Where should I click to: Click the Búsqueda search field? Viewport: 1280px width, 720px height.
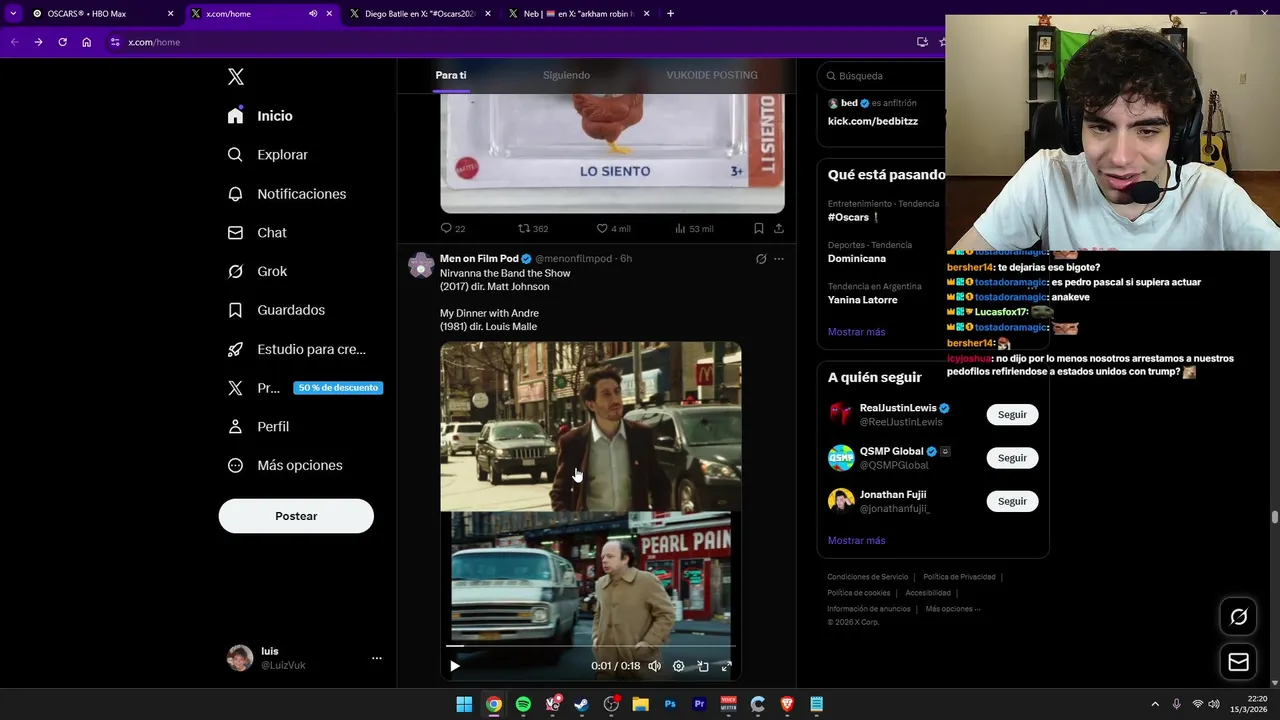[884, 75]
